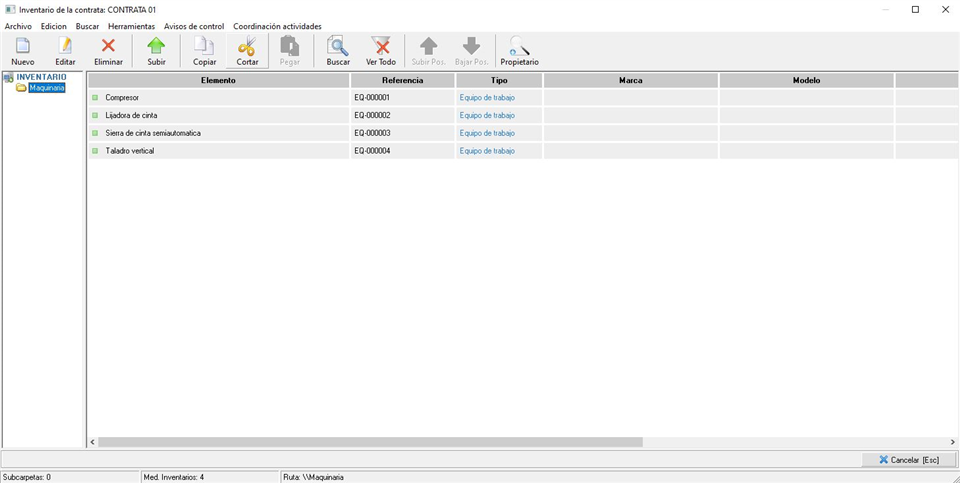
Task: Open Coordinación actividades menu
Action: [277, 26]
